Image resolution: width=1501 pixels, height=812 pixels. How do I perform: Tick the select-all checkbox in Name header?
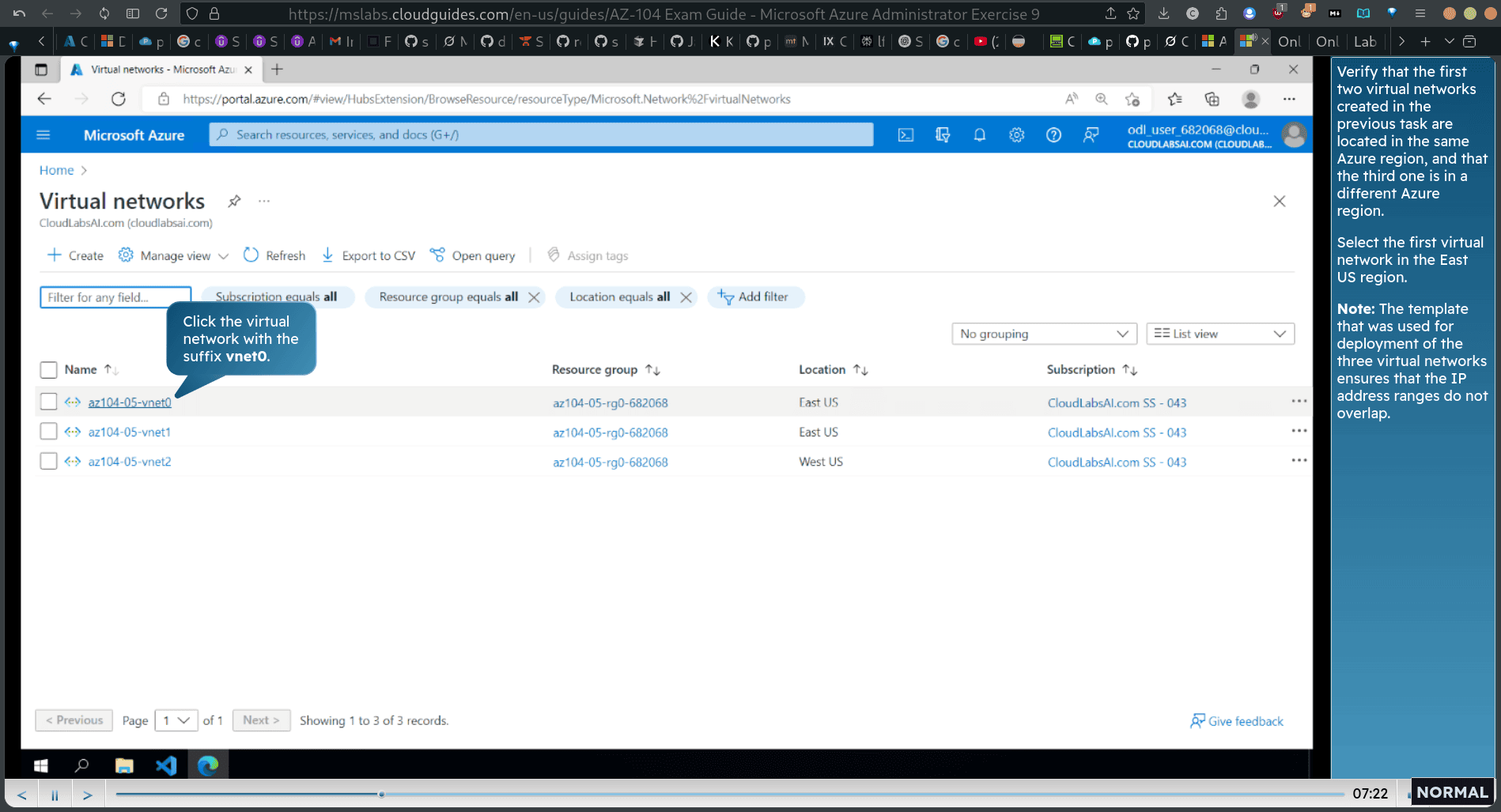tap(48, 369)
